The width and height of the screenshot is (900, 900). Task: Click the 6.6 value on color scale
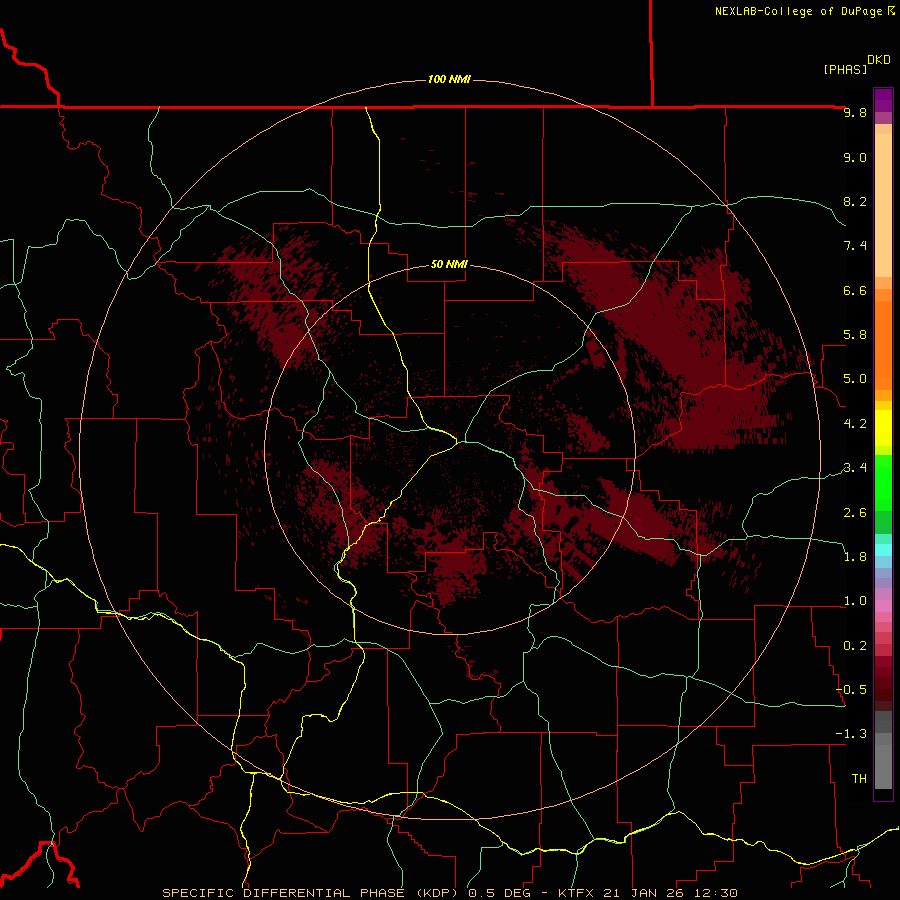(855, 290)
